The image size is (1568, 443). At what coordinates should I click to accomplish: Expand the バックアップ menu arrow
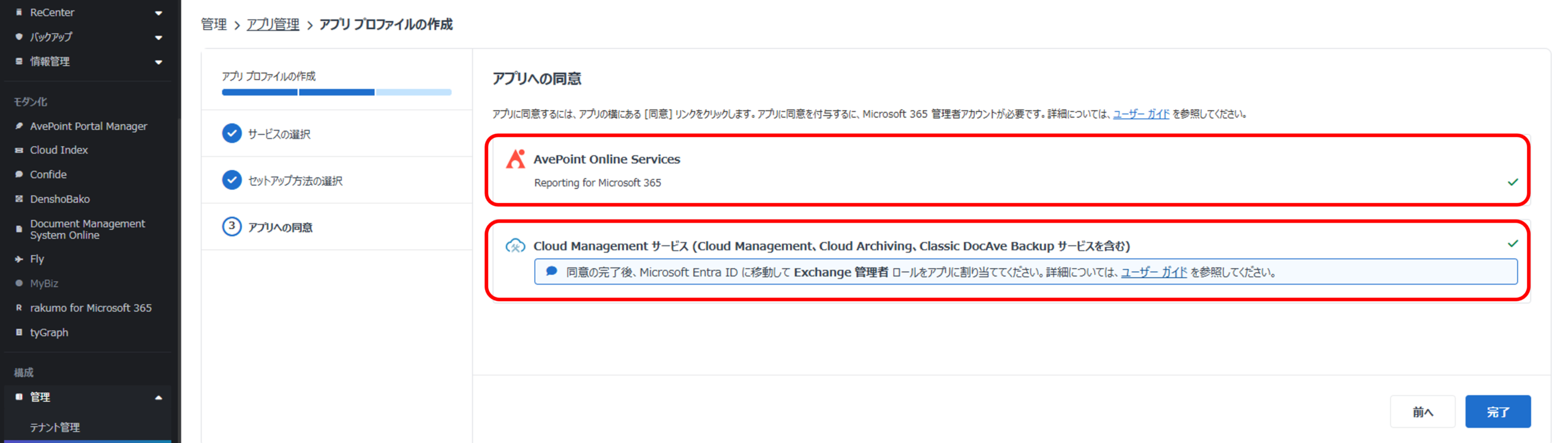coord(159,37)
